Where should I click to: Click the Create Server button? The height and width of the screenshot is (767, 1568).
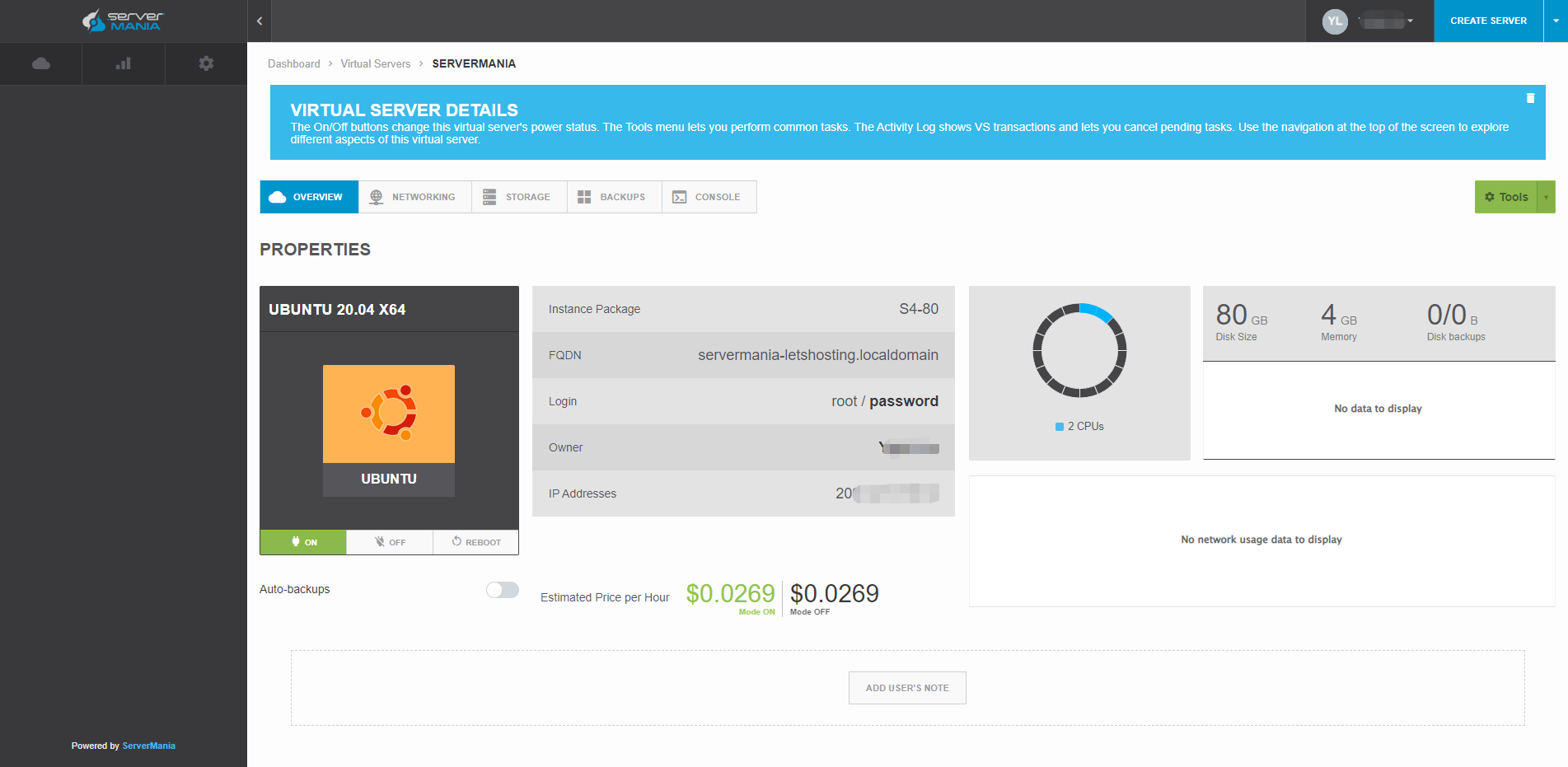click(1488, 21)
